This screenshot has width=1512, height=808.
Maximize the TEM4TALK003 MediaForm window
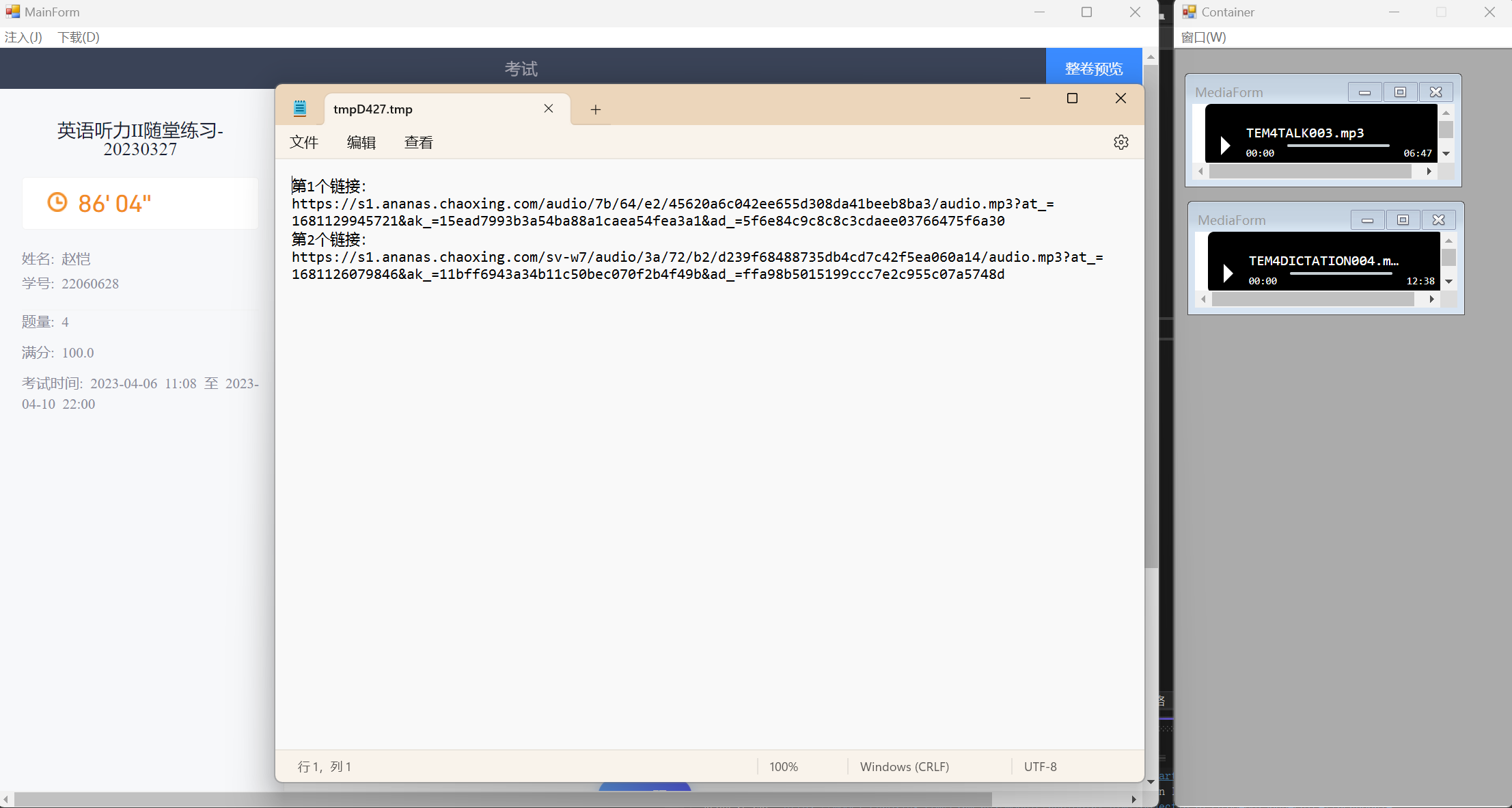pyautogui.click(x=1400, y=92)
